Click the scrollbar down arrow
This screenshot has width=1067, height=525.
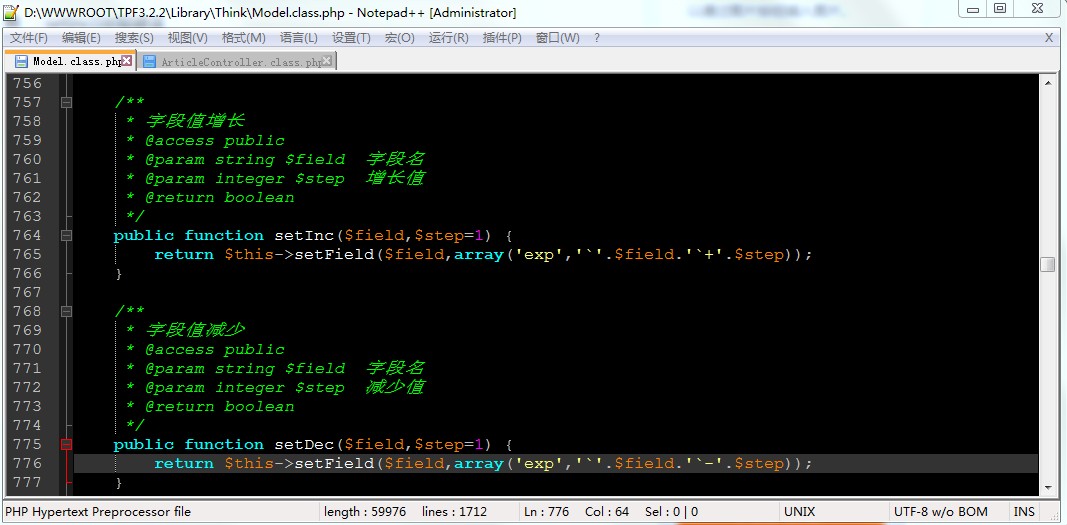[x=1047, y=487]
